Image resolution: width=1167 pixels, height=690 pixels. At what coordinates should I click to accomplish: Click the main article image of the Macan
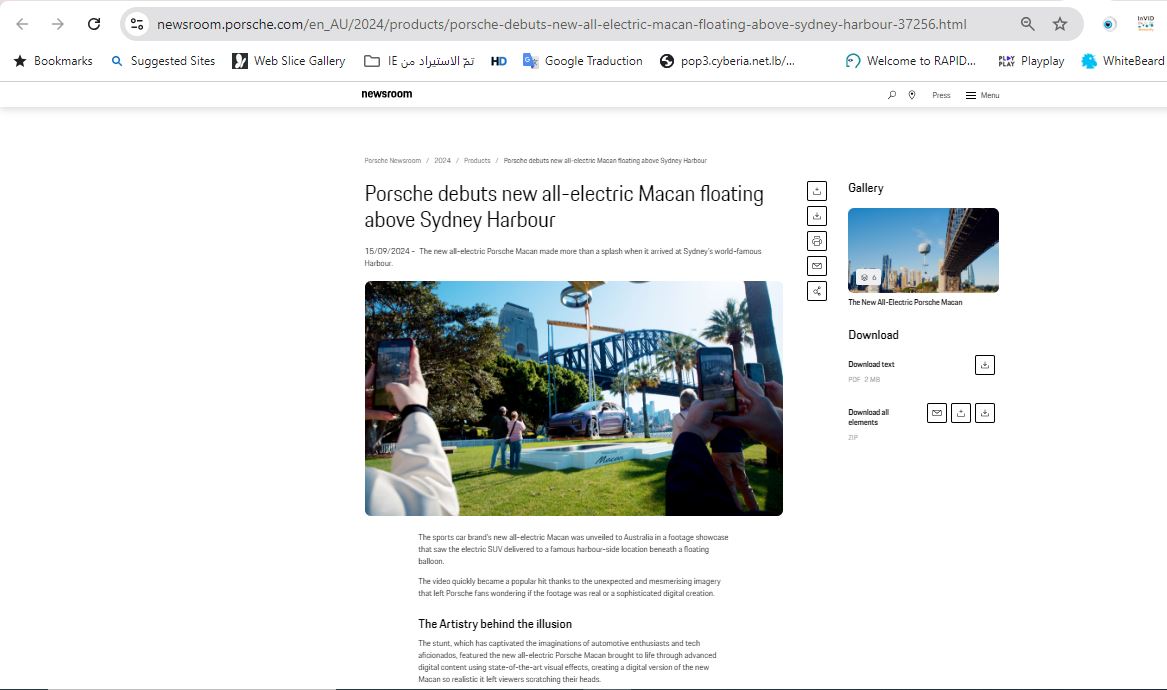click(573, 398)
